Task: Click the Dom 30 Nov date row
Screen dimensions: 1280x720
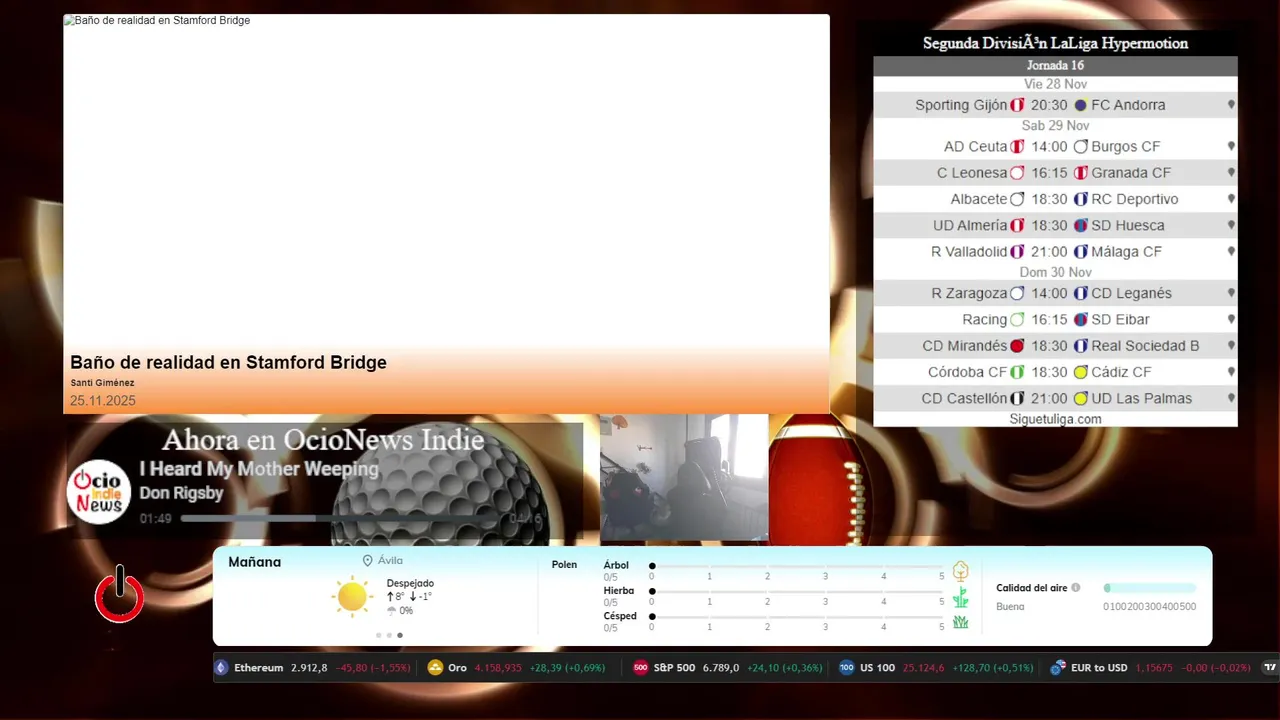Action: coord(1055,272)
